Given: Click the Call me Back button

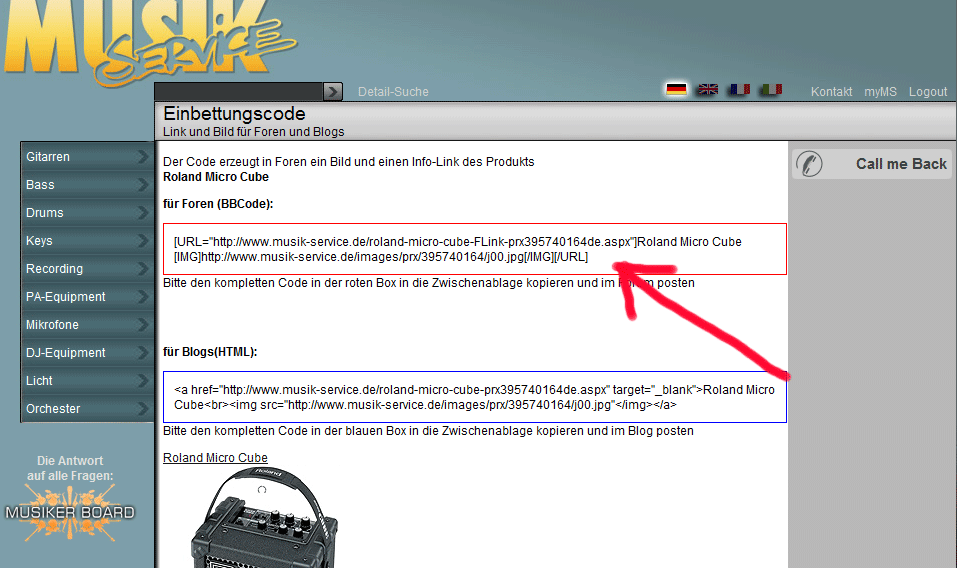Looking at the screenshot, I should [872, 164].
